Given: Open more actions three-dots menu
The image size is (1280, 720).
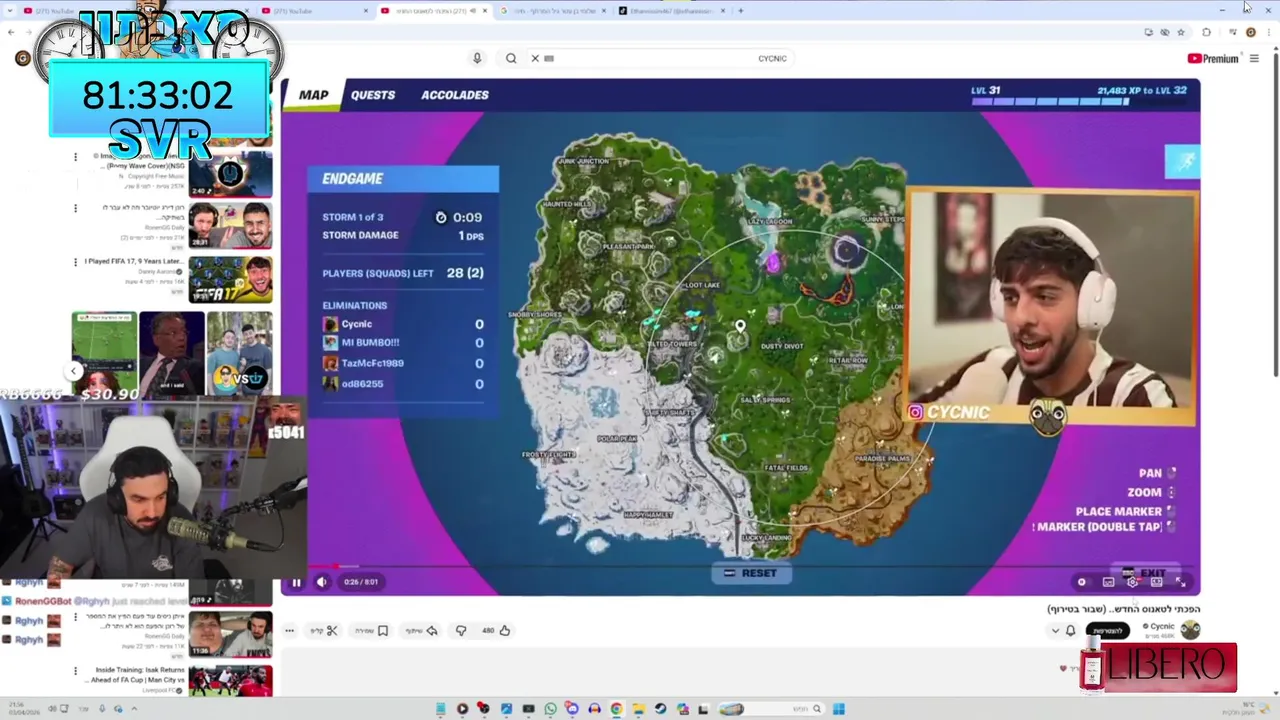Looking at the screenshot, I should (289, 631).
